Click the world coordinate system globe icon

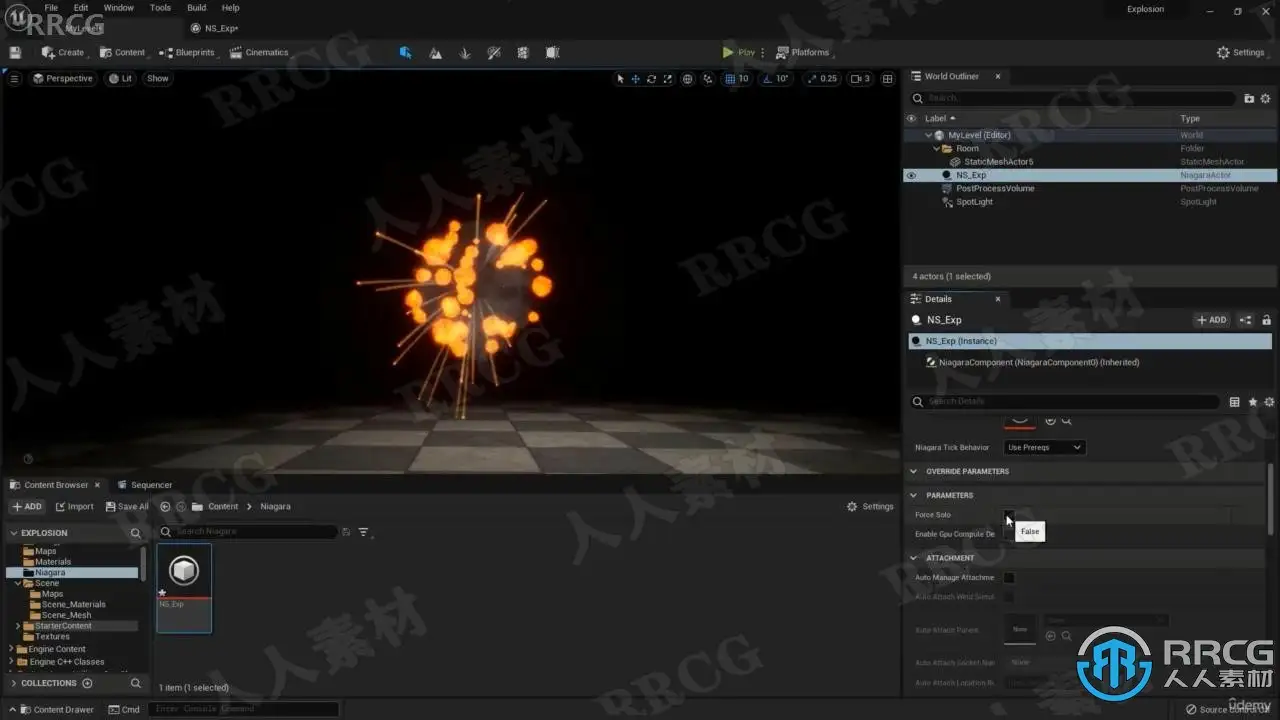click(x=688, y=79)
